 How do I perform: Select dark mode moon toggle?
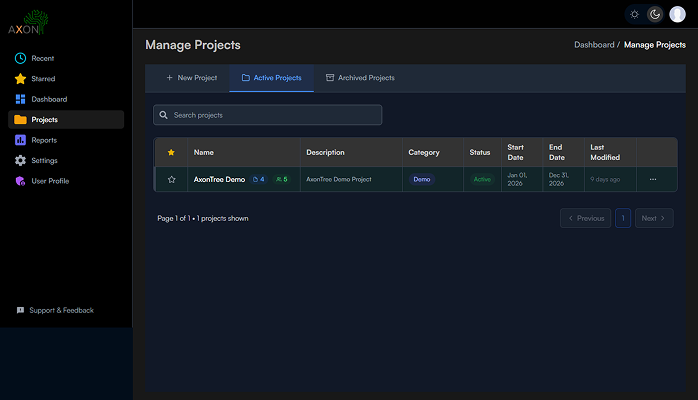coord(655,14)
